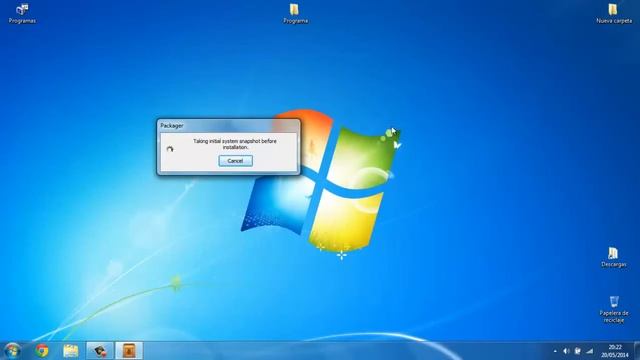Click the Show desktop strip at taskbar end

[637, 351]
